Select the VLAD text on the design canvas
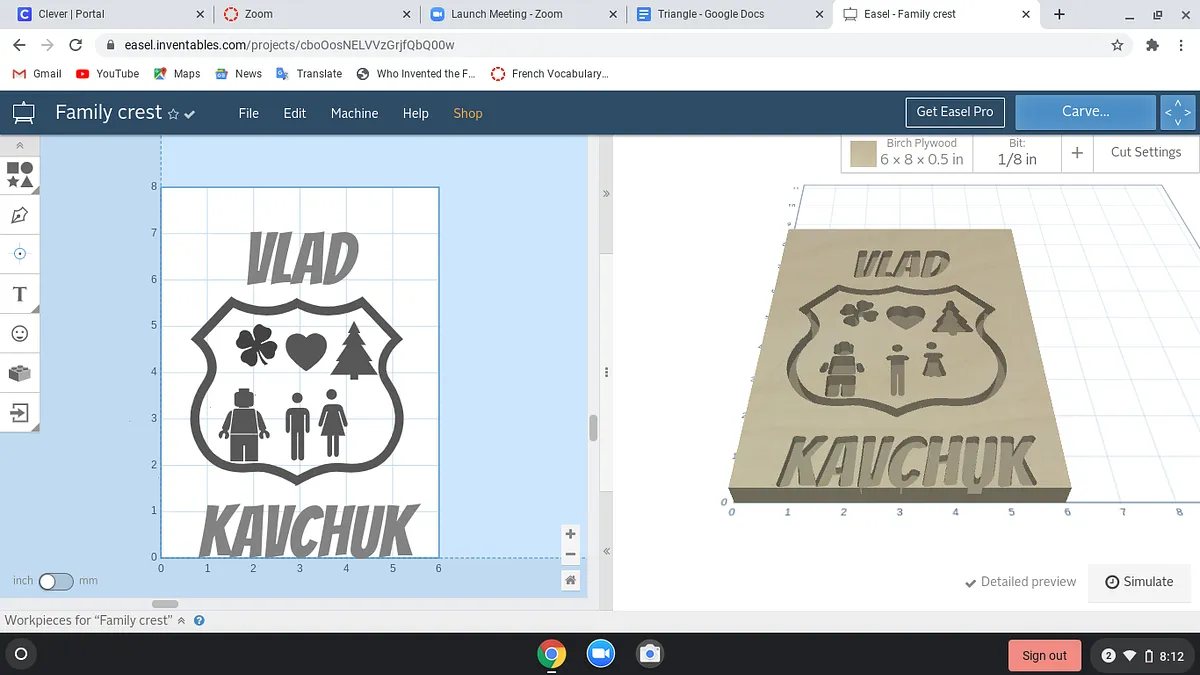This screenshot has width=1200, height=675. tap(303, 258)
